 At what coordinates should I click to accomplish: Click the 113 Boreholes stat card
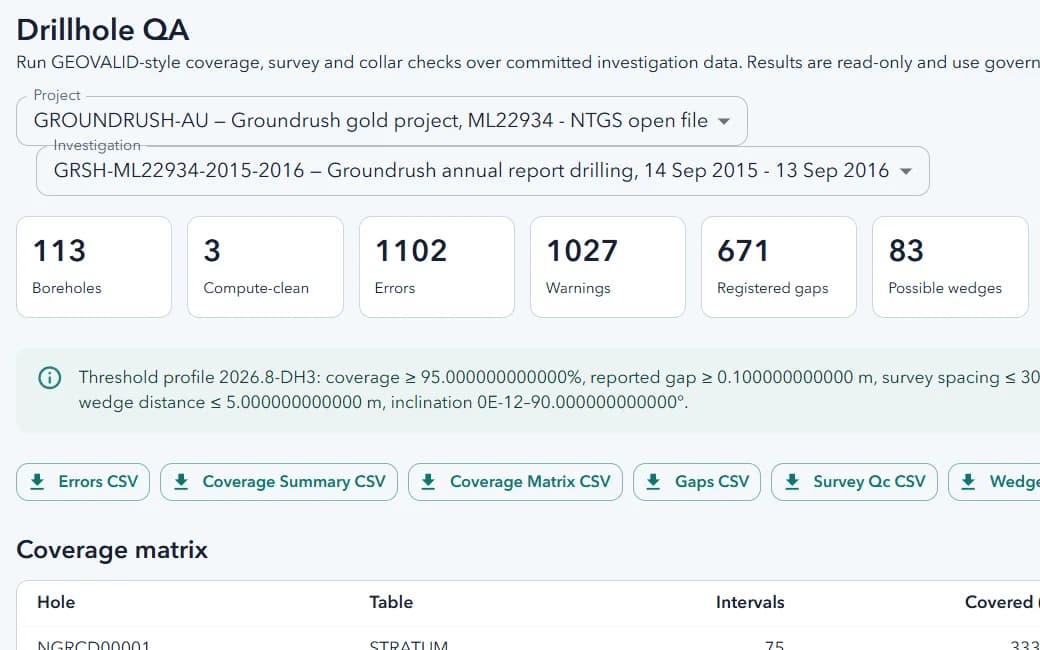click(x=94, y=267)
